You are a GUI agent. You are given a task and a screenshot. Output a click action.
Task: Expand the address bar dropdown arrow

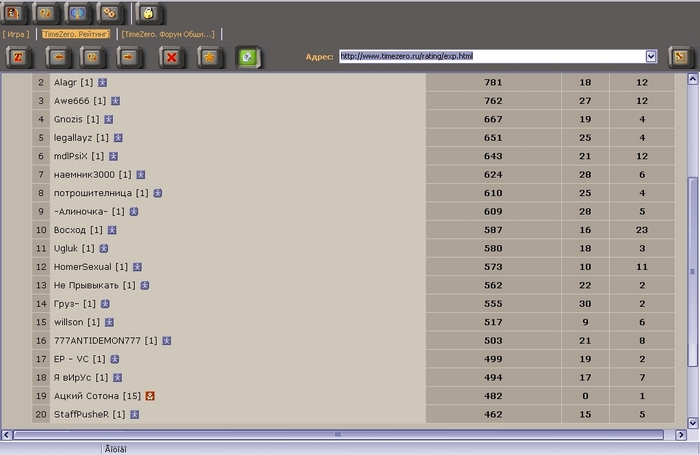click(x=651, y=56)
